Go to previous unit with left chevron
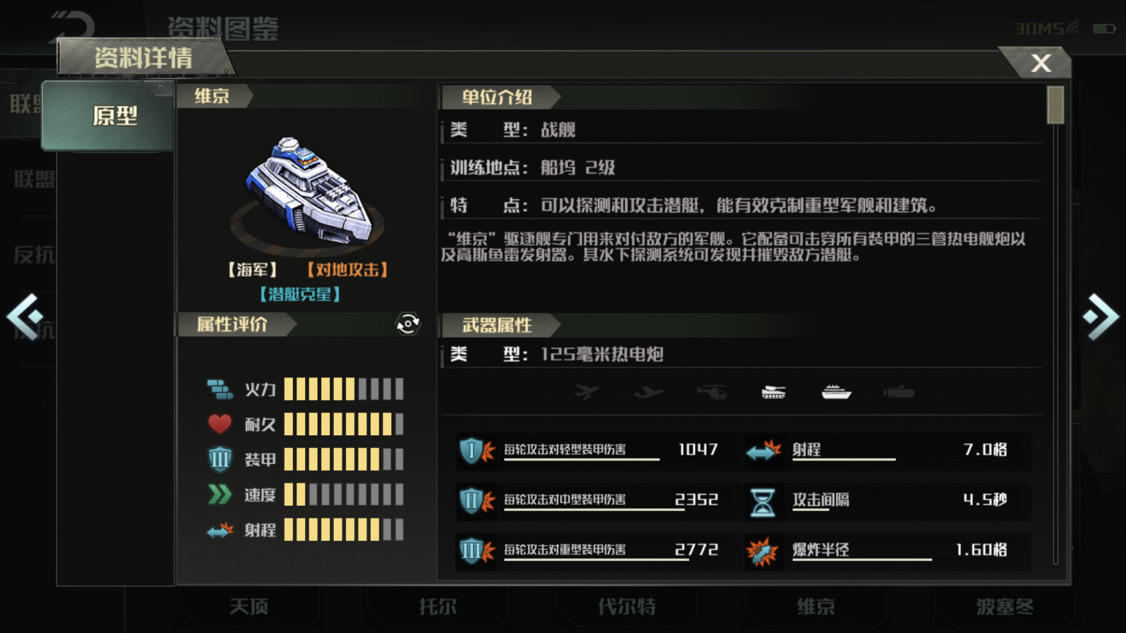This screenshot has height=633, width=1126. [24, 317]
